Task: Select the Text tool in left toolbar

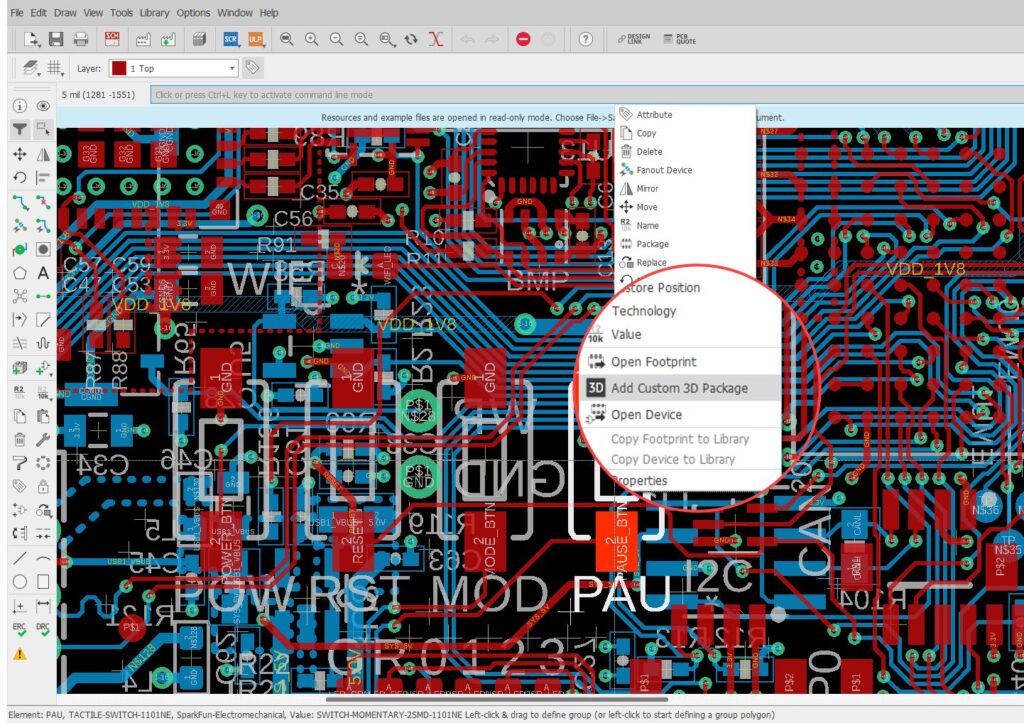Action: pos(43,272)
